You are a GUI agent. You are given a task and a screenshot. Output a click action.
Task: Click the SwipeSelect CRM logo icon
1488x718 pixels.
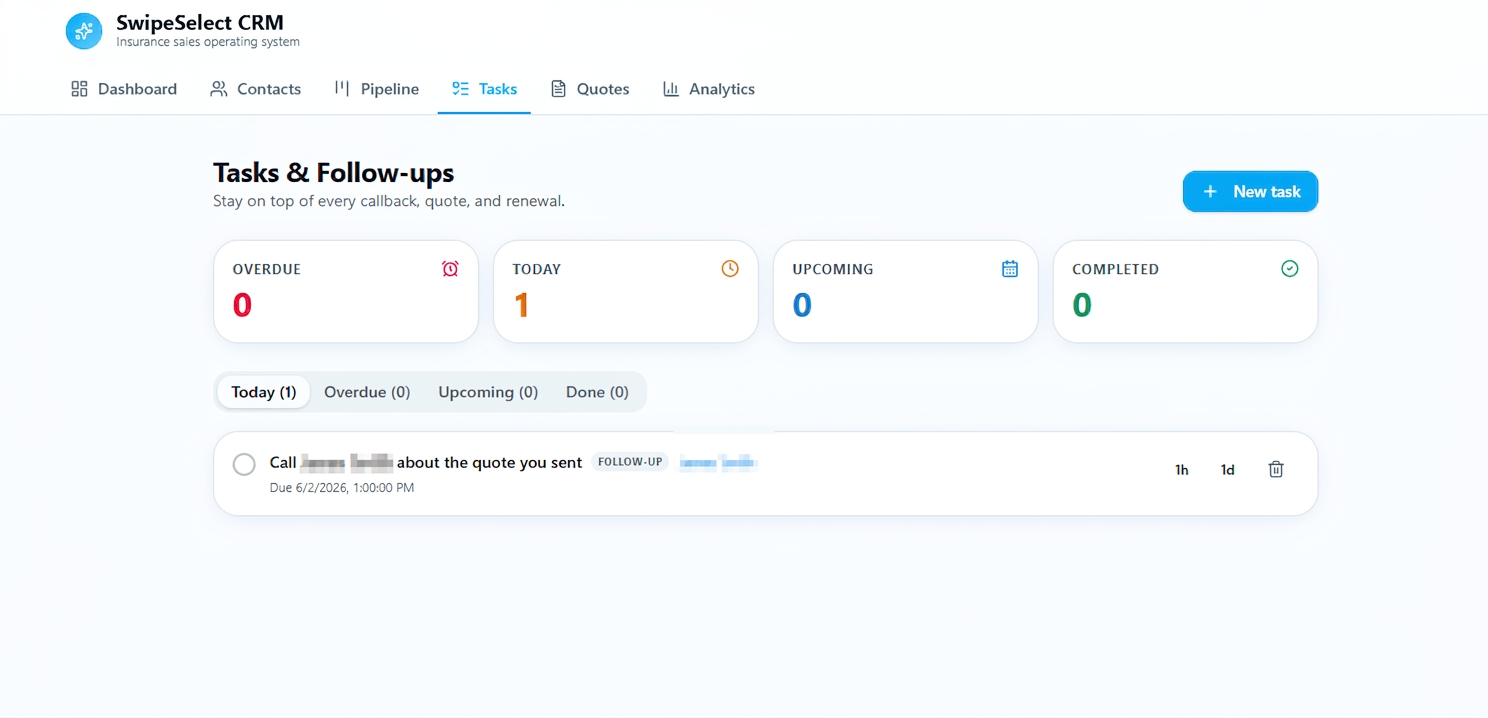click(84, 31)
